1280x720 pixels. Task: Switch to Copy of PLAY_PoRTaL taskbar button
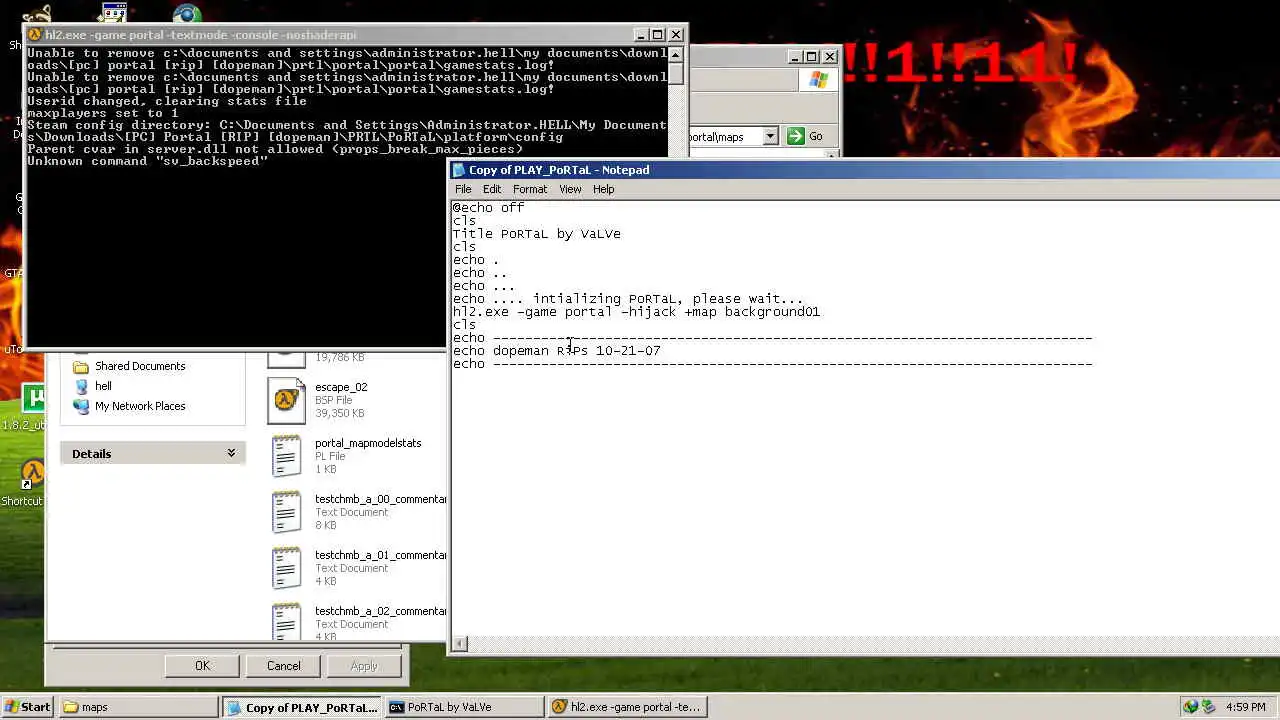coord(302,707)
